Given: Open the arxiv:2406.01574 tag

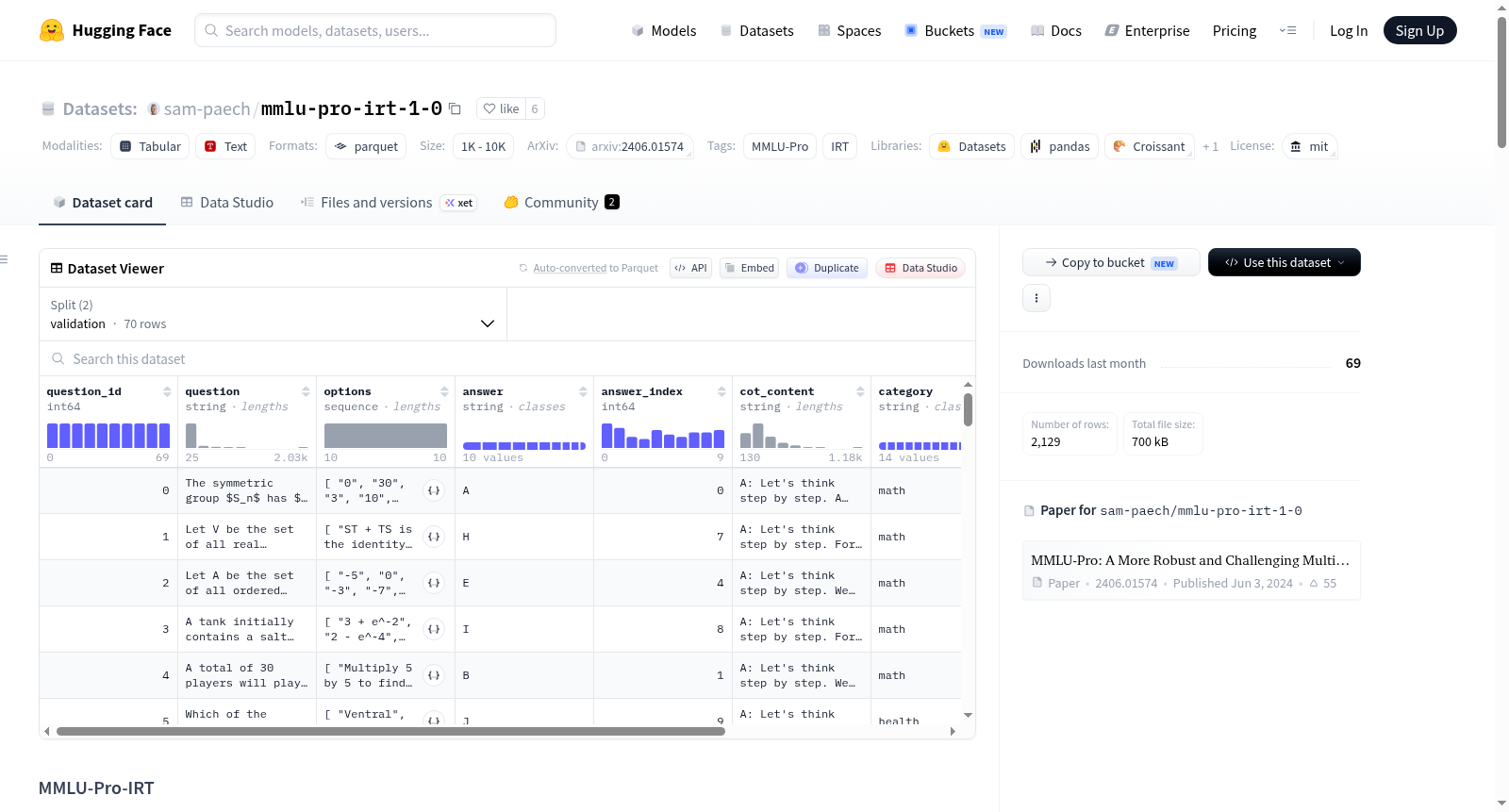Looking at the screenshot, I should [629, 146].
